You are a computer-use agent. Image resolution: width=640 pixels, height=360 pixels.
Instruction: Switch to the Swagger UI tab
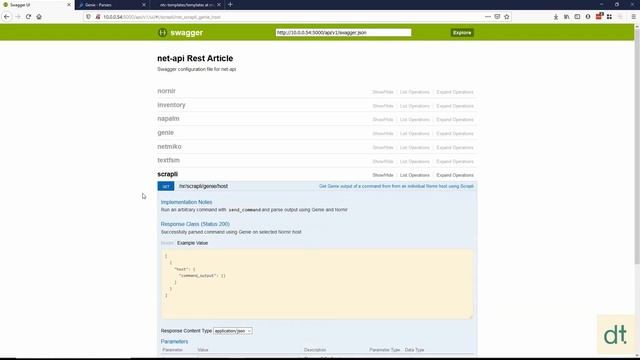(37, 5)
